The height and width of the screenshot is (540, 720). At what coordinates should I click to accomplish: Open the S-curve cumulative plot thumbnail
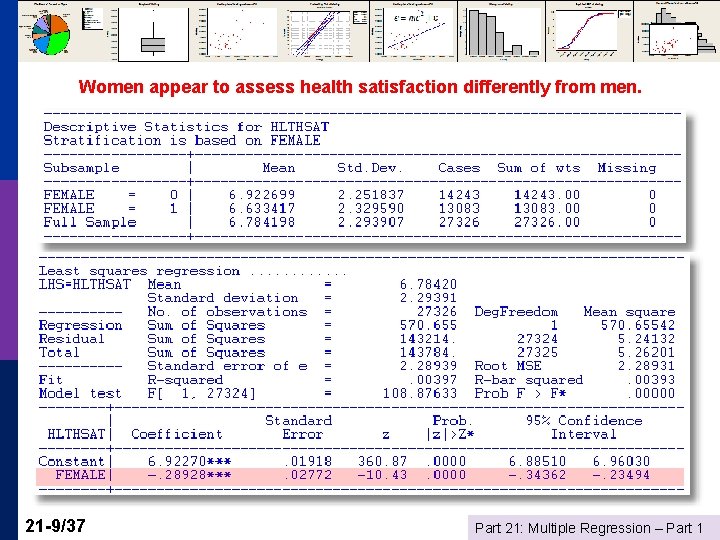pyautogui.click(x=590, y=31)
